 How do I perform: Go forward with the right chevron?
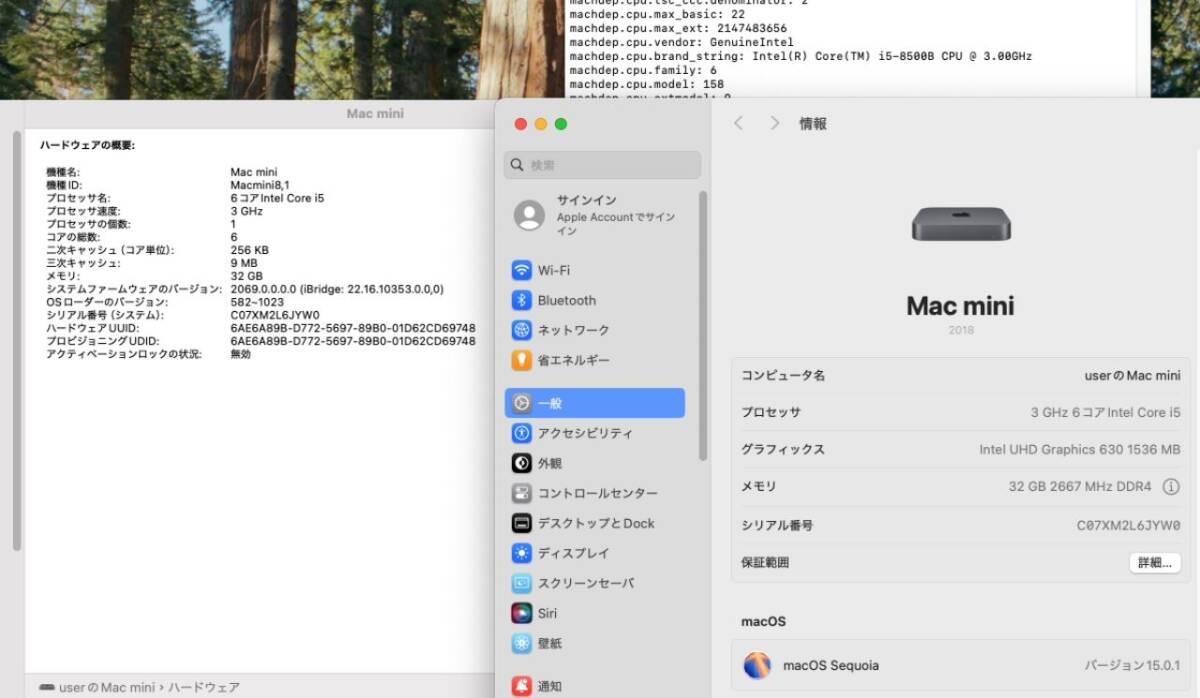pos(774,123)
